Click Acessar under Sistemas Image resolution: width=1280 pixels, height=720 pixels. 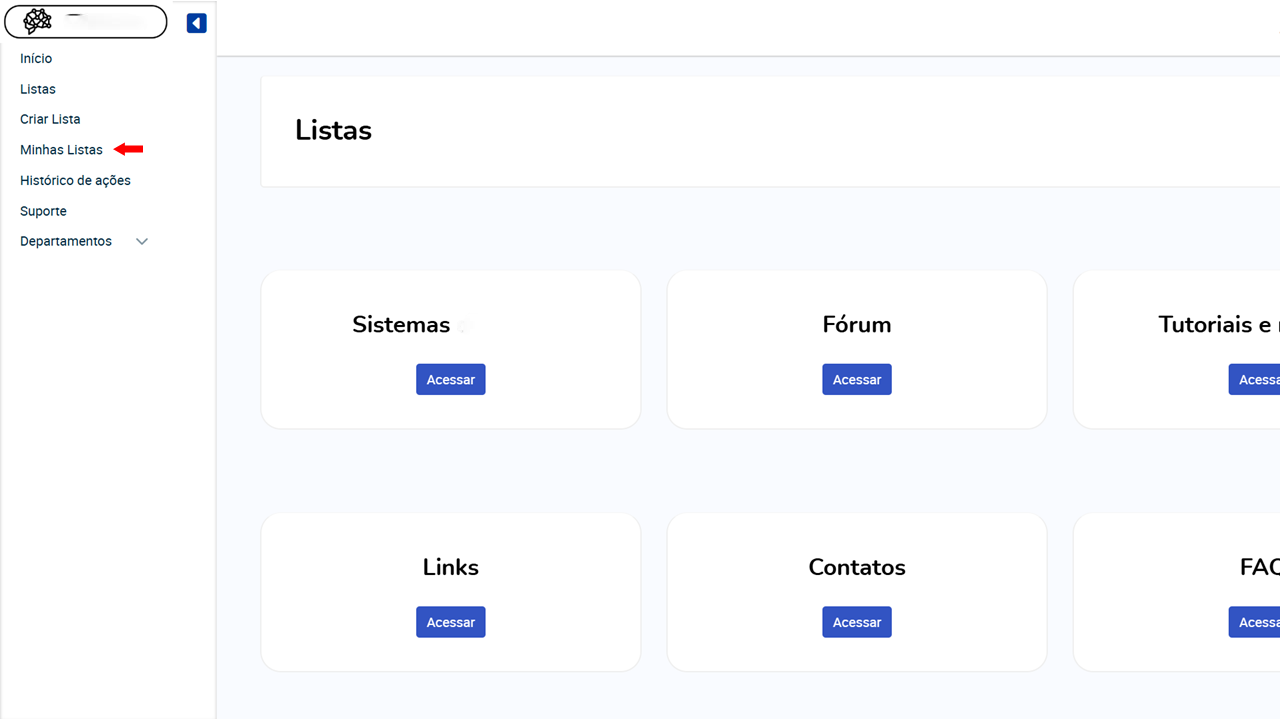pos(451,380)
